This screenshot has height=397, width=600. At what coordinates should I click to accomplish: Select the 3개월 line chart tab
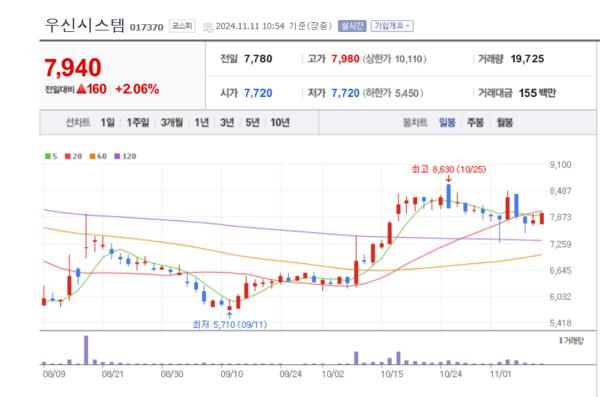click(x=171, y=123)
